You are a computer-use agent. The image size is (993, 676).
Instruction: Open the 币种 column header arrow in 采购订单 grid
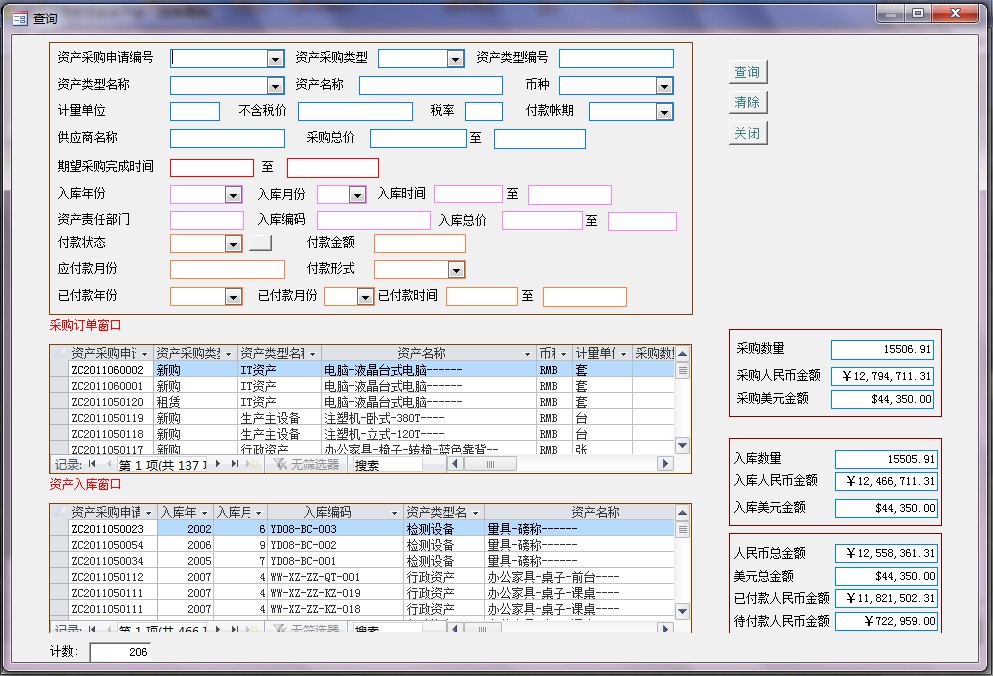point(563,354)
